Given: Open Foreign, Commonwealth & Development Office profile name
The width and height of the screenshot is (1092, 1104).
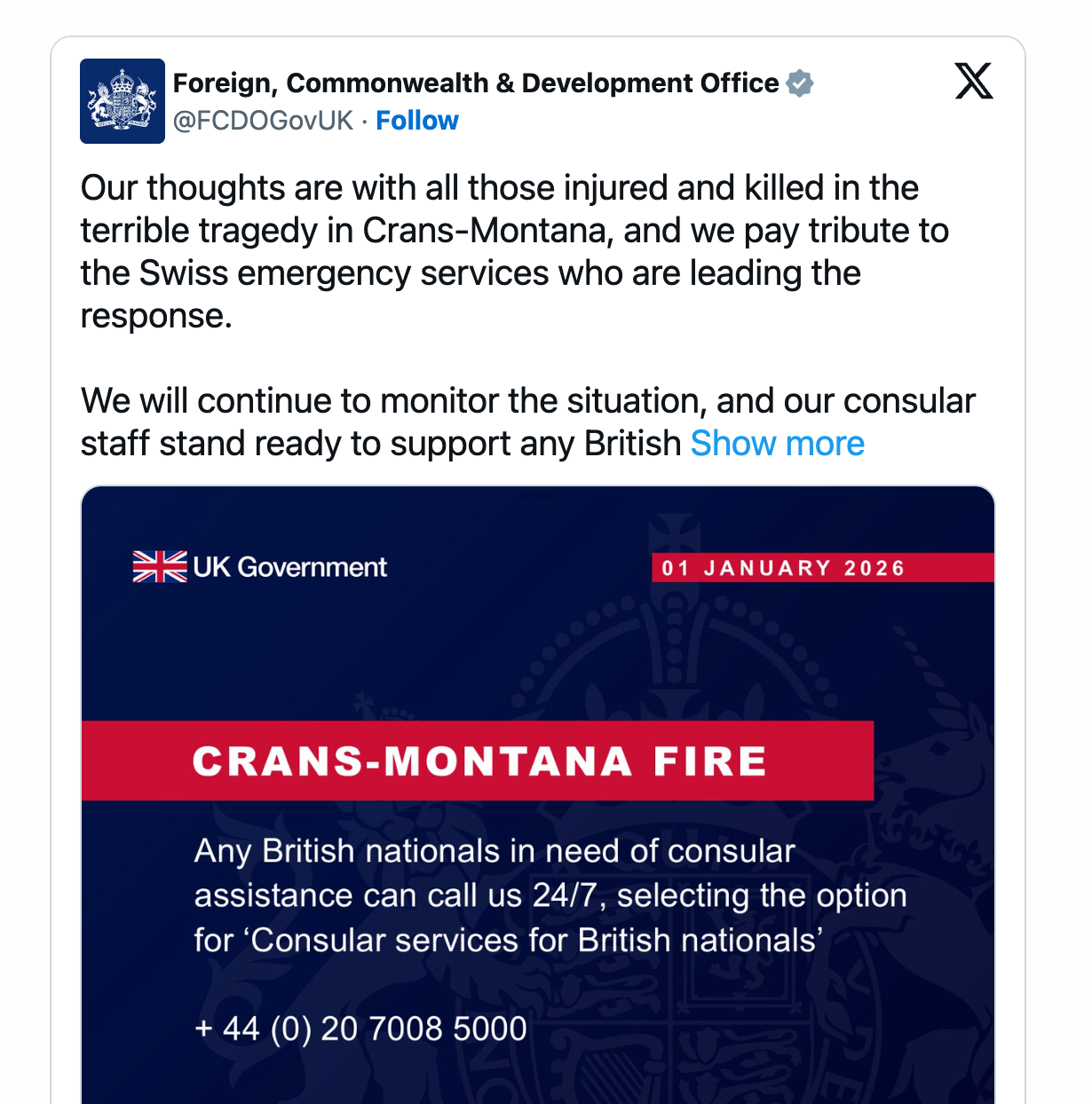Looking at the screenshot, I should click(475, 83).
